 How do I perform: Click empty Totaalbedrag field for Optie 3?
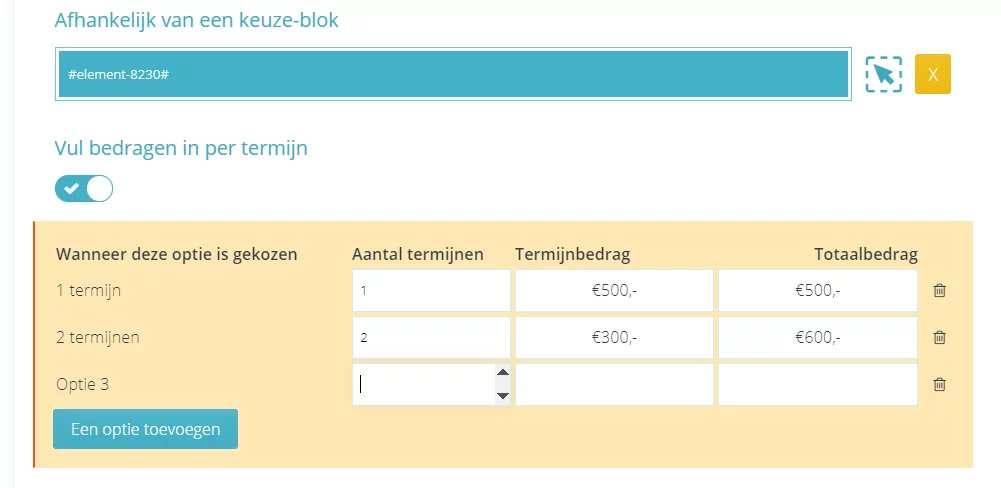(818, 385)
